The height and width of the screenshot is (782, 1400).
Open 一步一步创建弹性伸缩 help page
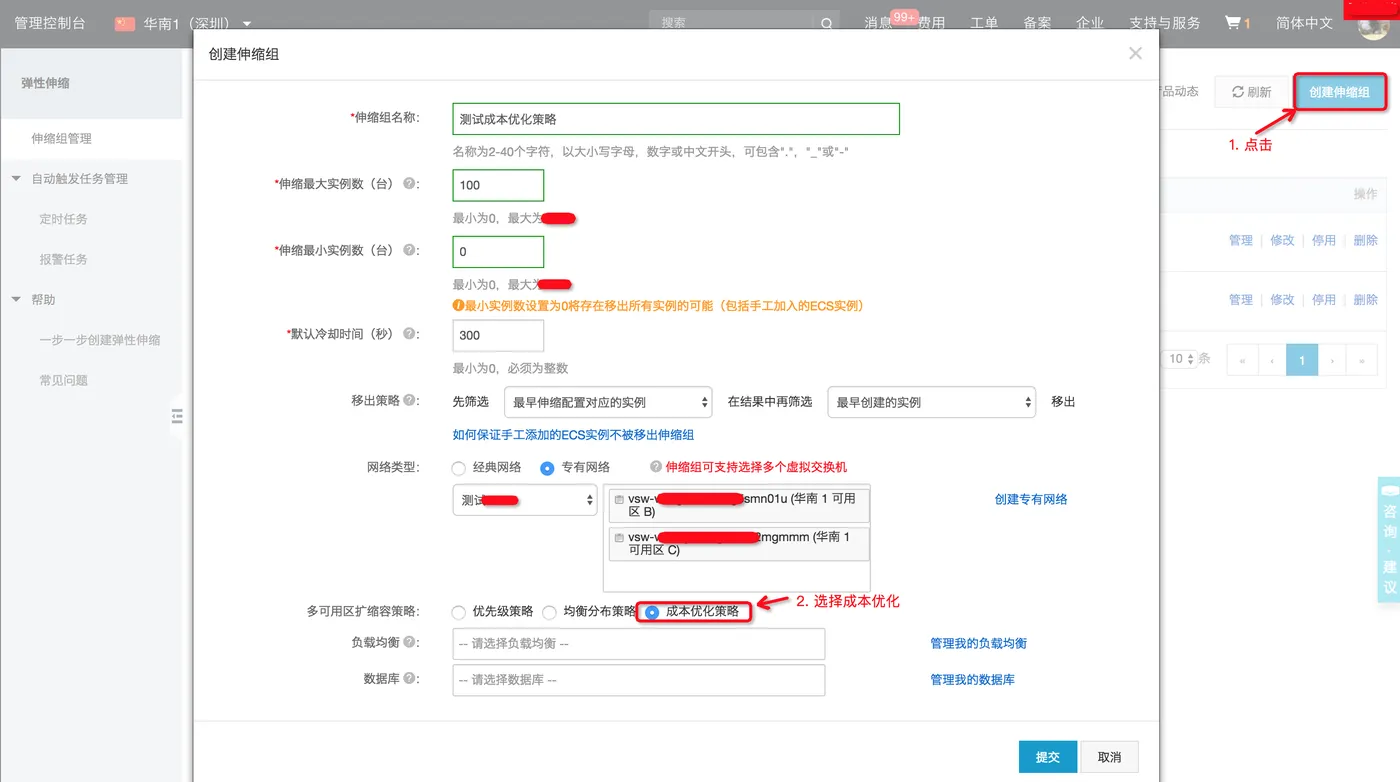(x=100, y=340)
